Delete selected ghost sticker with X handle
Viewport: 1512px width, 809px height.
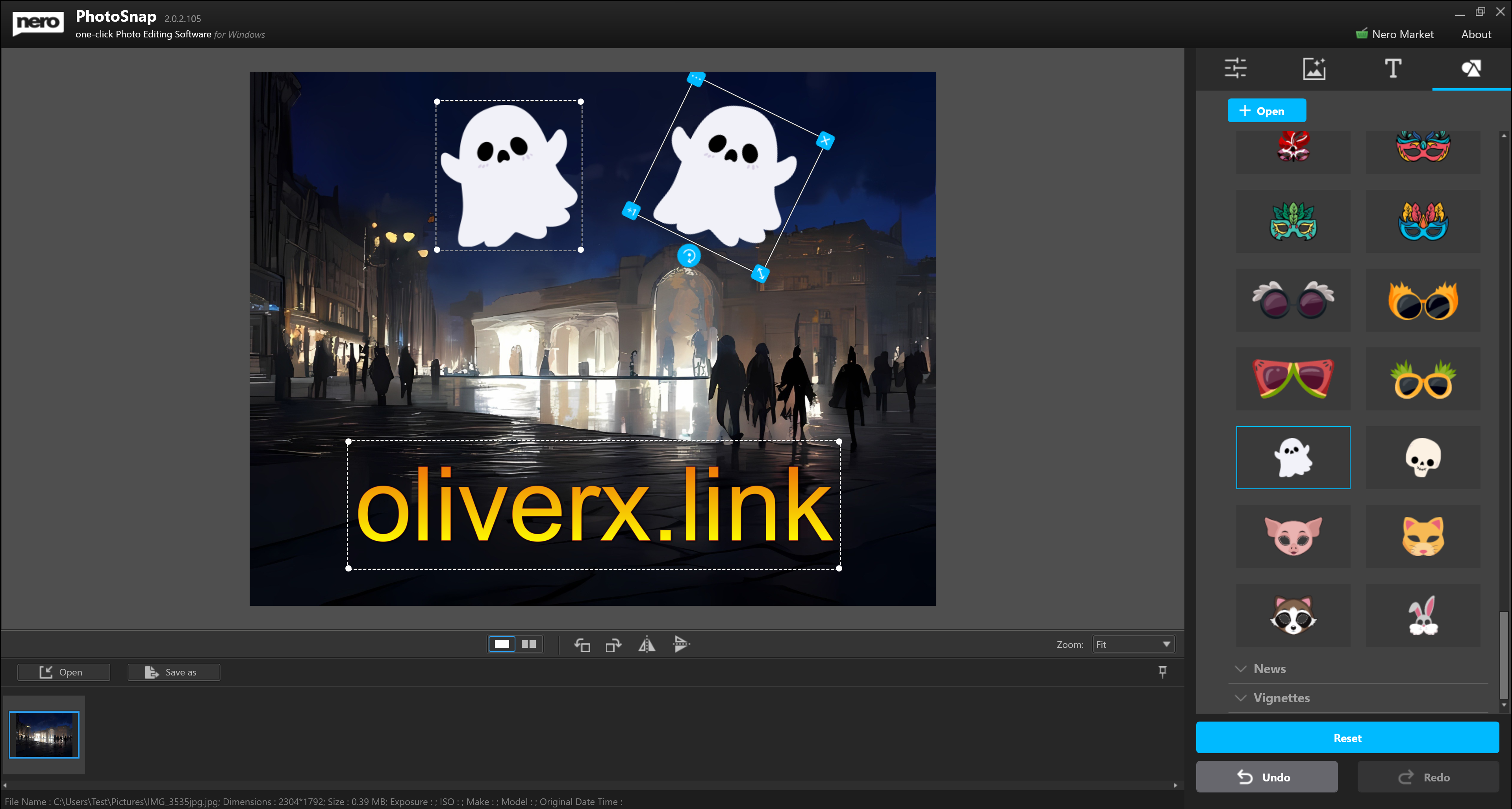pos(825,140)
